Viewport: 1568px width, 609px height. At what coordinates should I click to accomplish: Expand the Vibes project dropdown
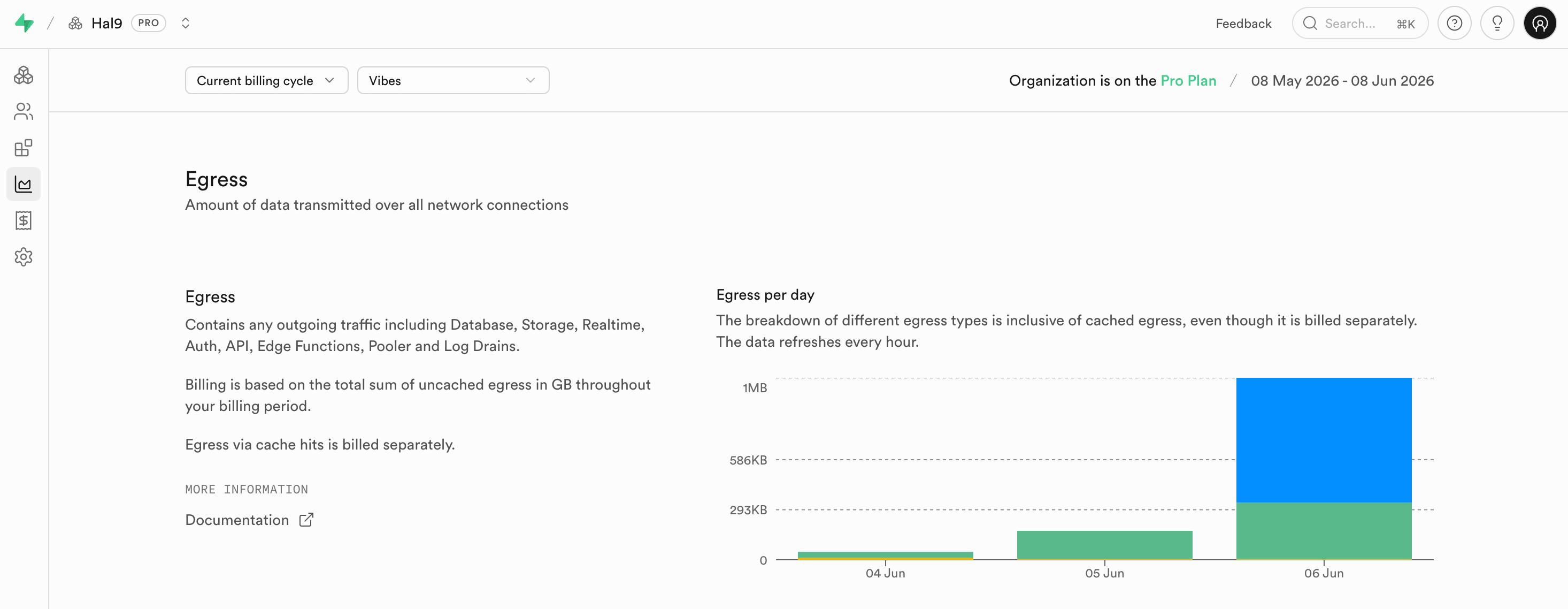[453, 80]
